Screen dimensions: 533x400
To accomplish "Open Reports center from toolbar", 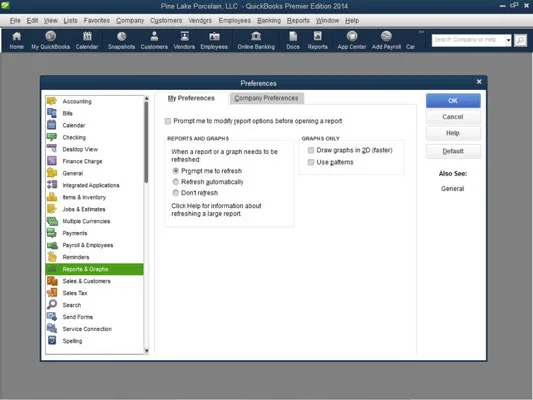I will [317, 40].
